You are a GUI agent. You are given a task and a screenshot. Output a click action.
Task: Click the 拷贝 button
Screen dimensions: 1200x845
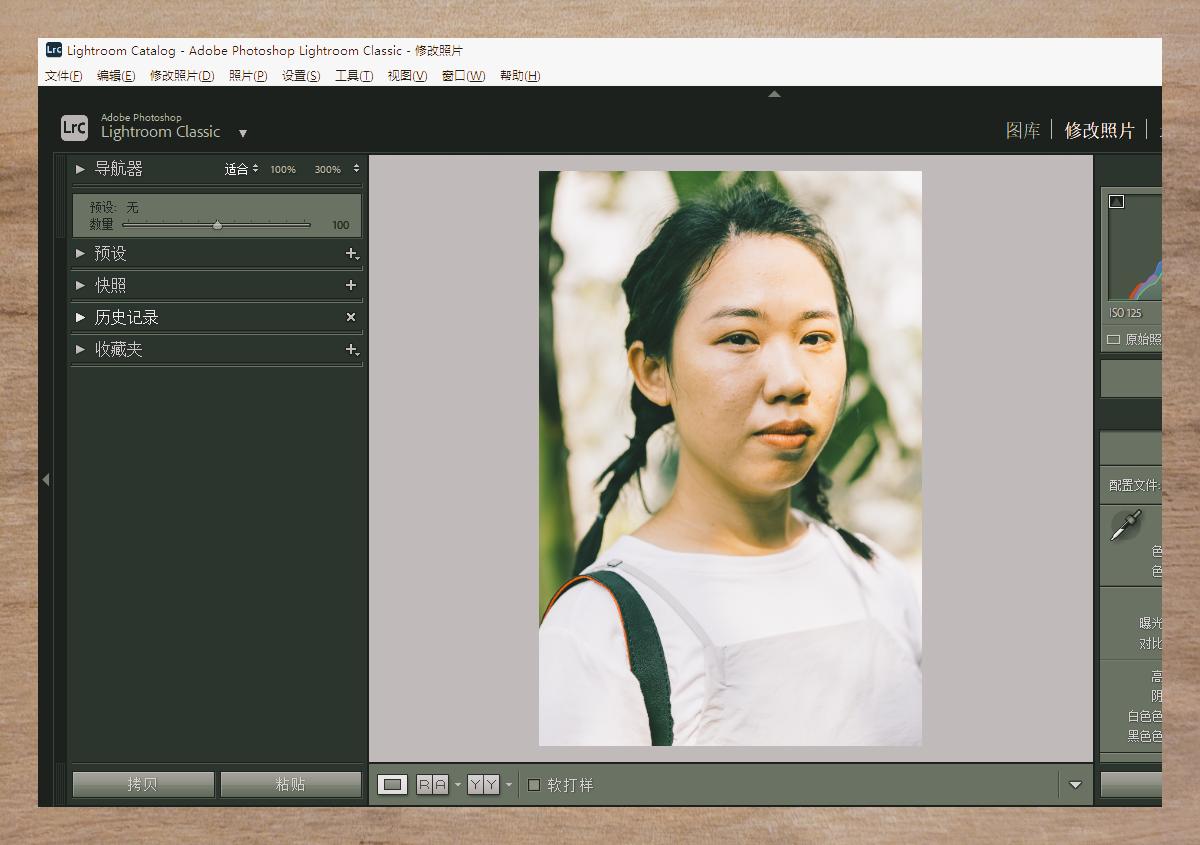click(143, 785)
